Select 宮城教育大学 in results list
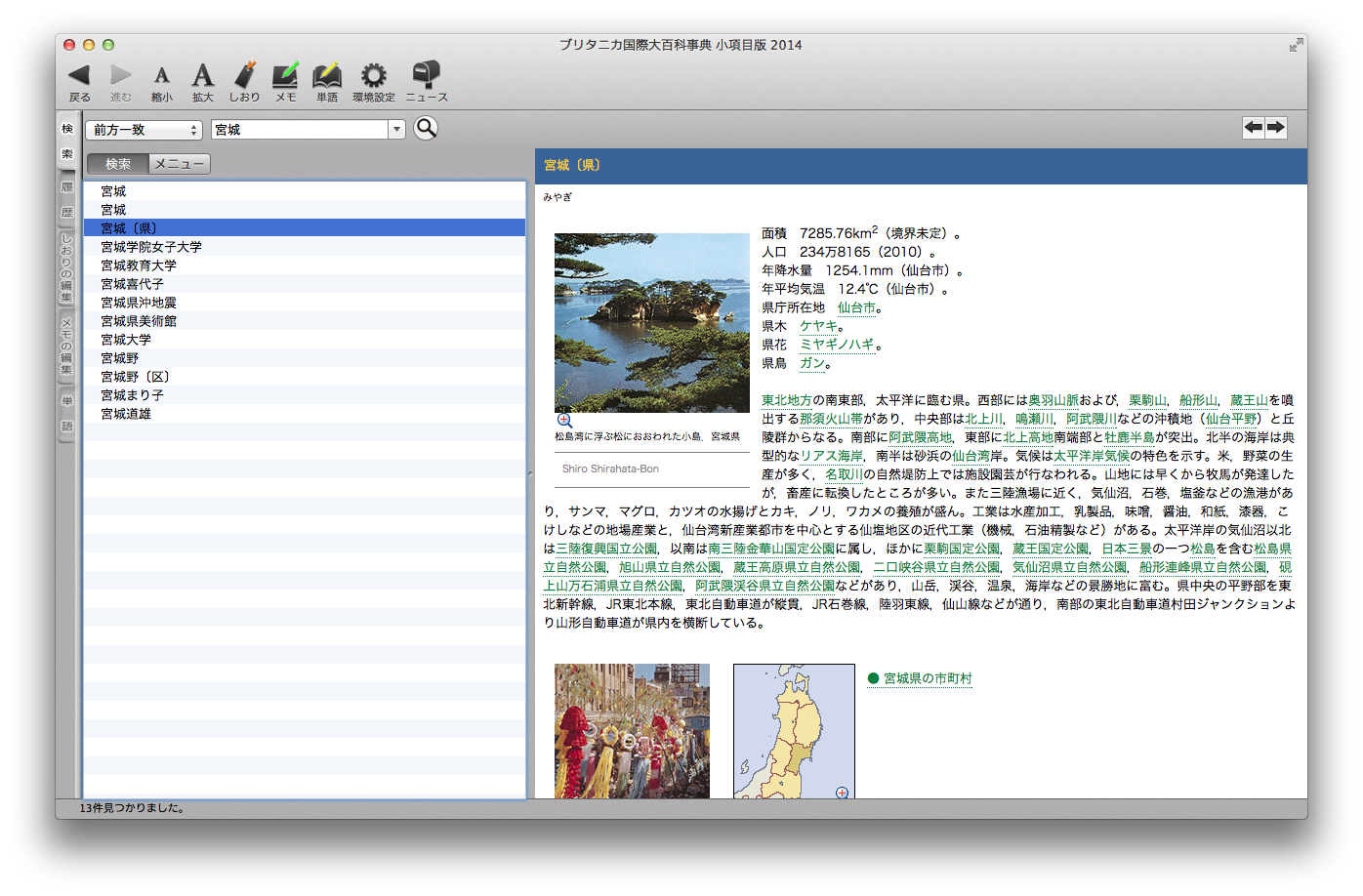Image resolution: width=1363 pixels, height=896 pixels. 139,265
